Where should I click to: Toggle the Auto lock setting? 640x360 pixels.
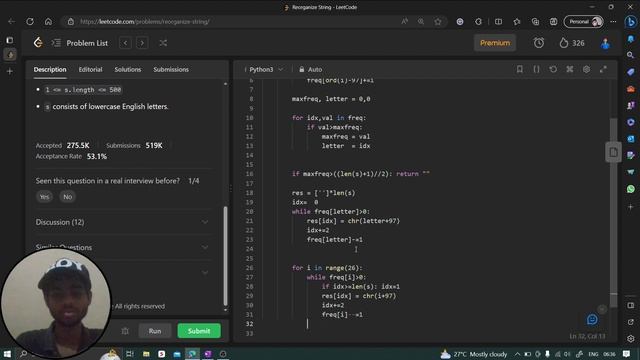tap(311, 69)
